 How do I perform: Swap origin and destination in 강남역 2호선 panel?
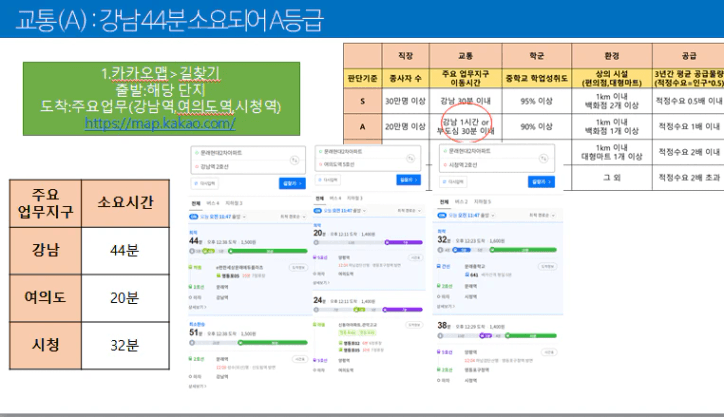294,160
